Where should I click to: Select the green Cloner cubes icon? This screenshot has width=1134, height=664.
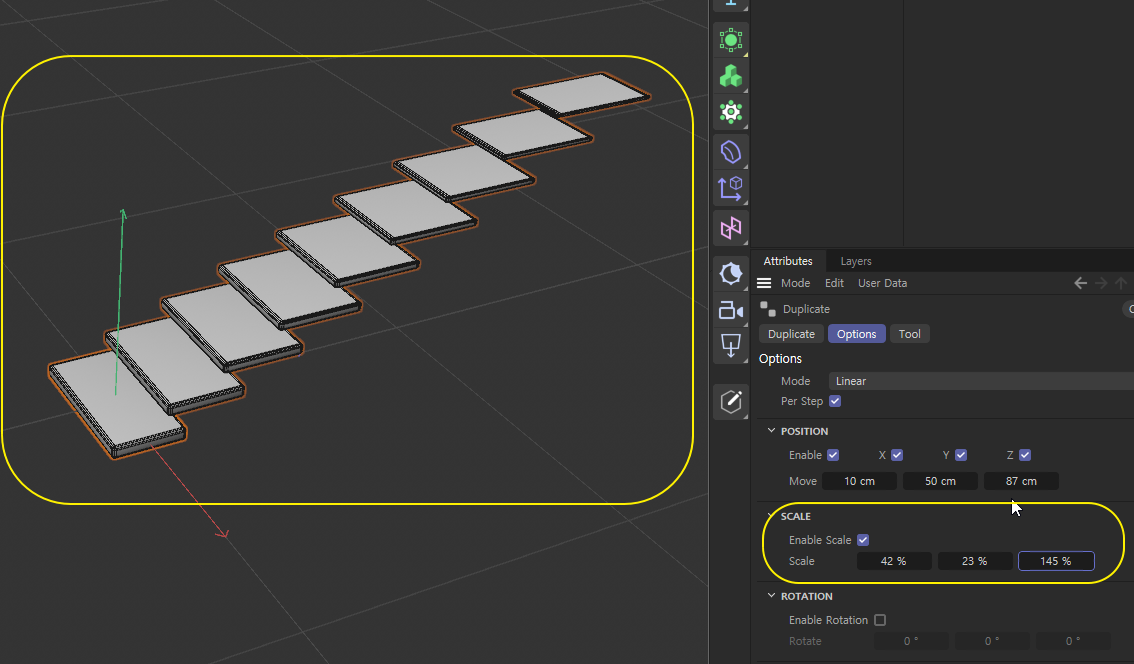[x=730, y=76]
